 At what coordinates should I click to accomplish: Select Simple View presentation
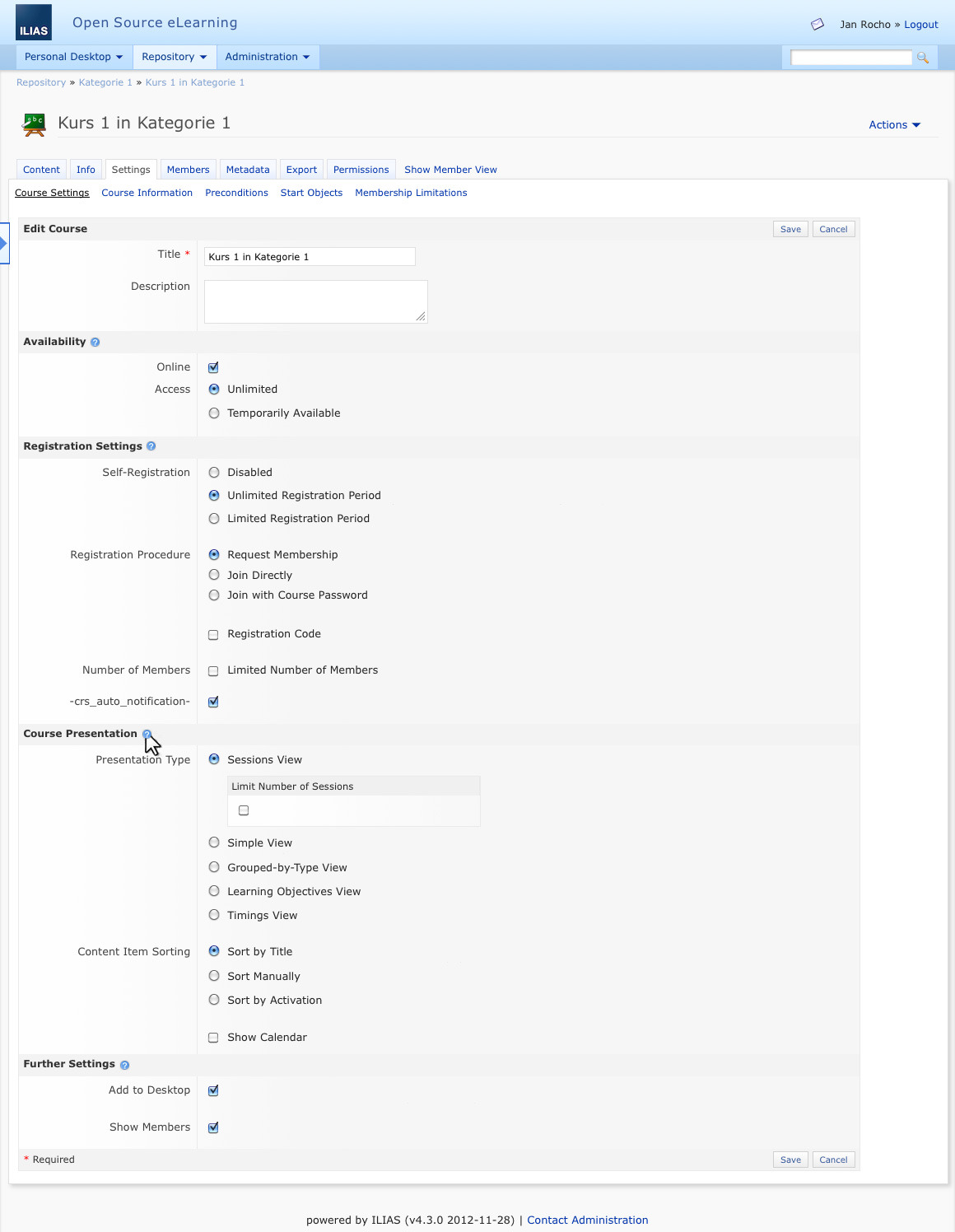[x=214, y=842]
